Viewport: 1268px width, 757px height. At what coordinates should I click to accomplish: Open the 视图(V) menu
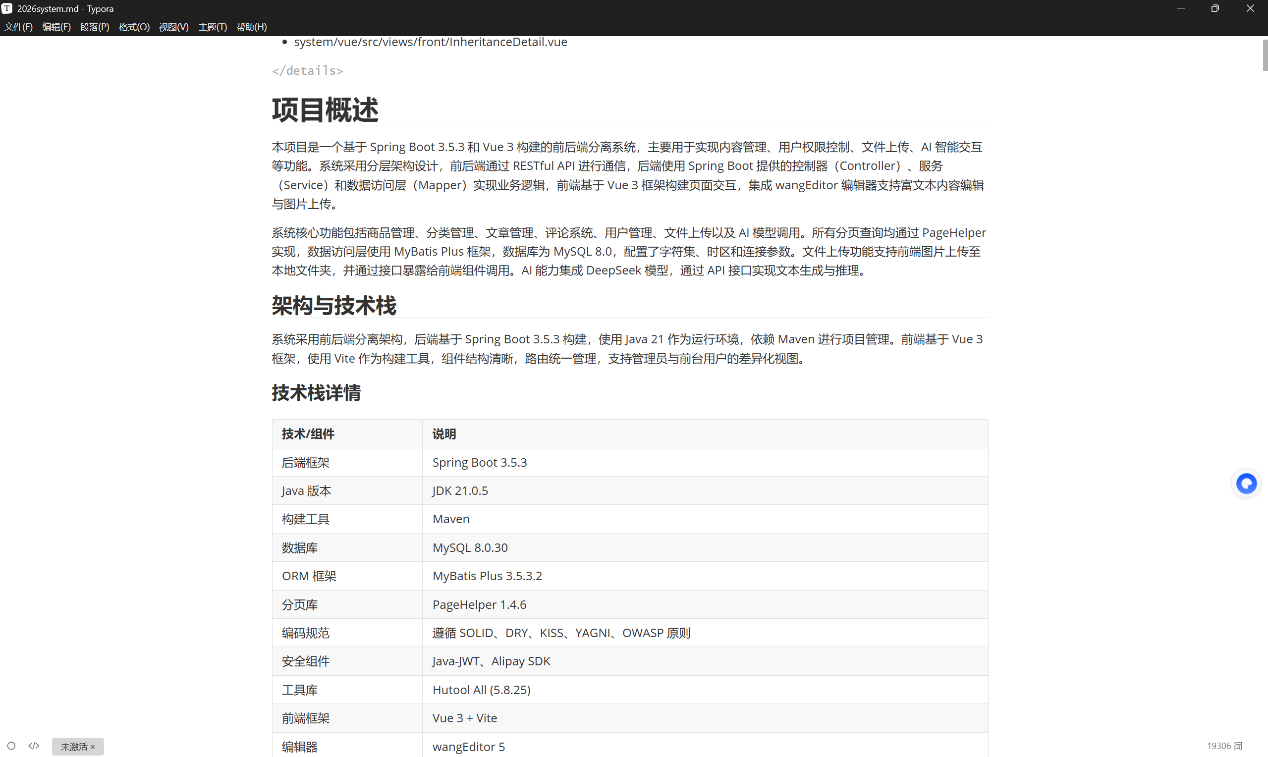click(174, 27)
